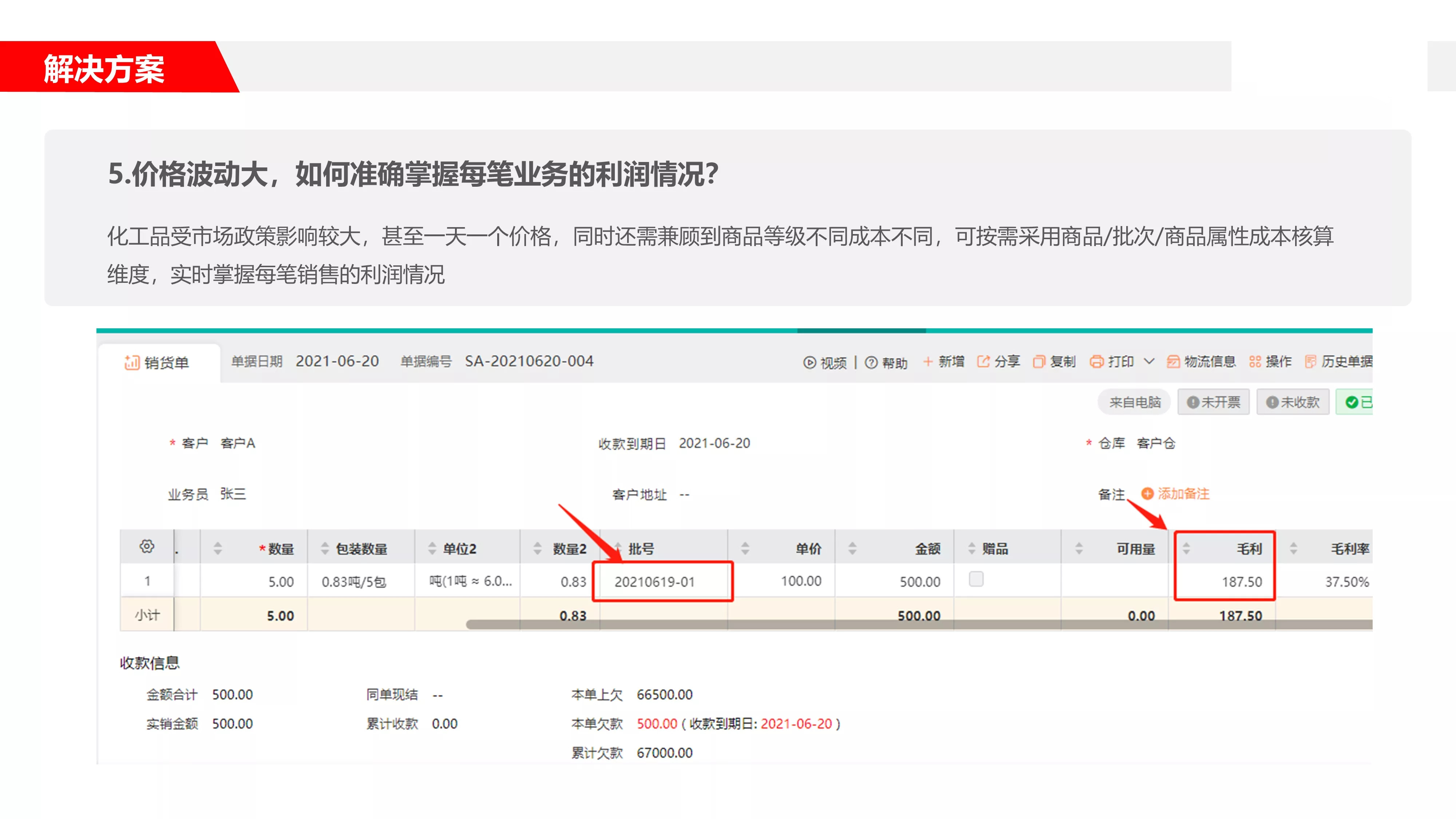Click the 毛利 value 187.50 in row 1
Image resolution: width=1456 pixels, height=819 pixels.
point(1241,582)
